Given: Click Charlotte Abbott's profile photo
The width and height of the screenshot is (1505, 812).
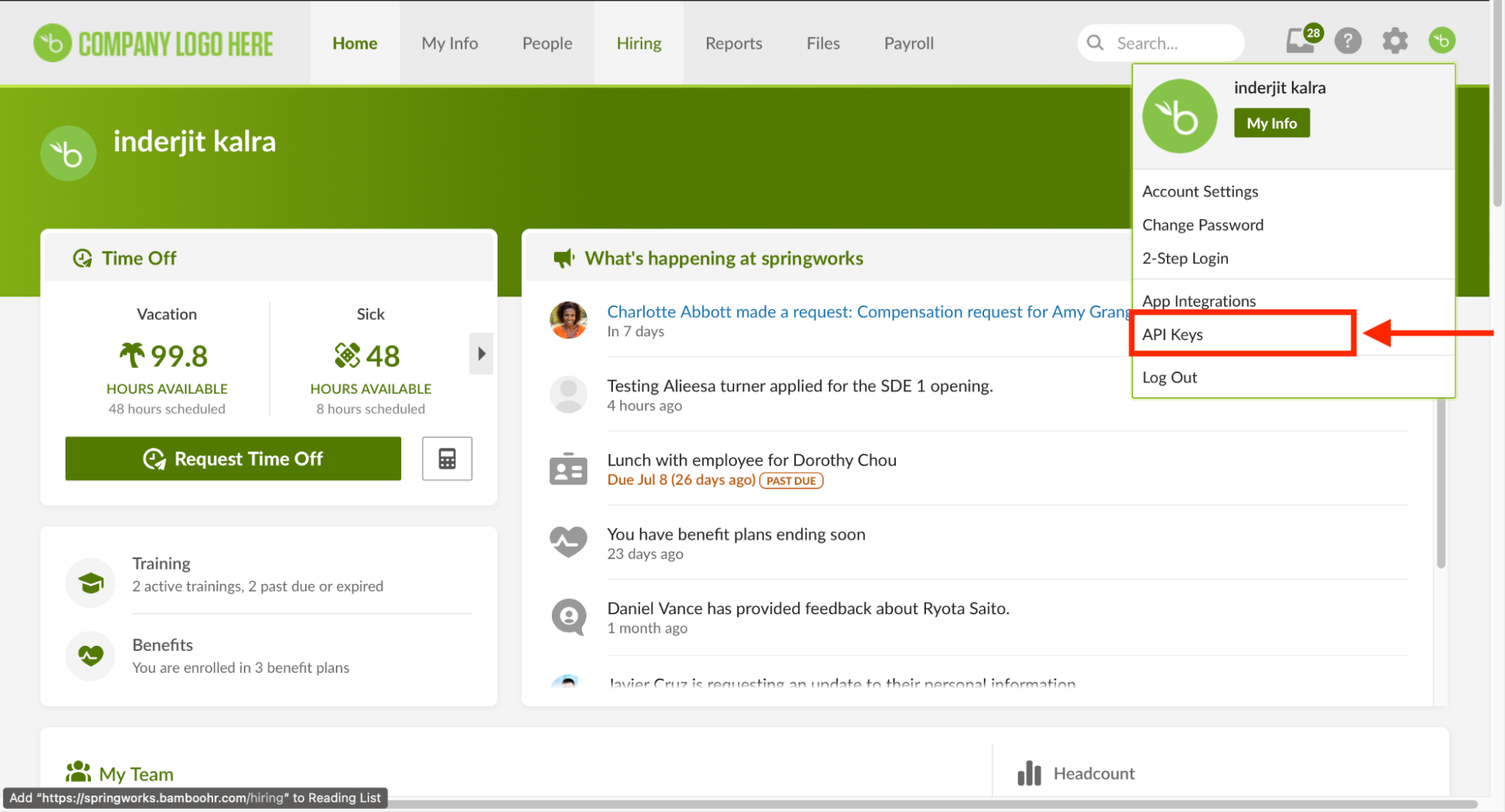Looking at the screenshot, I should (568, 321).
